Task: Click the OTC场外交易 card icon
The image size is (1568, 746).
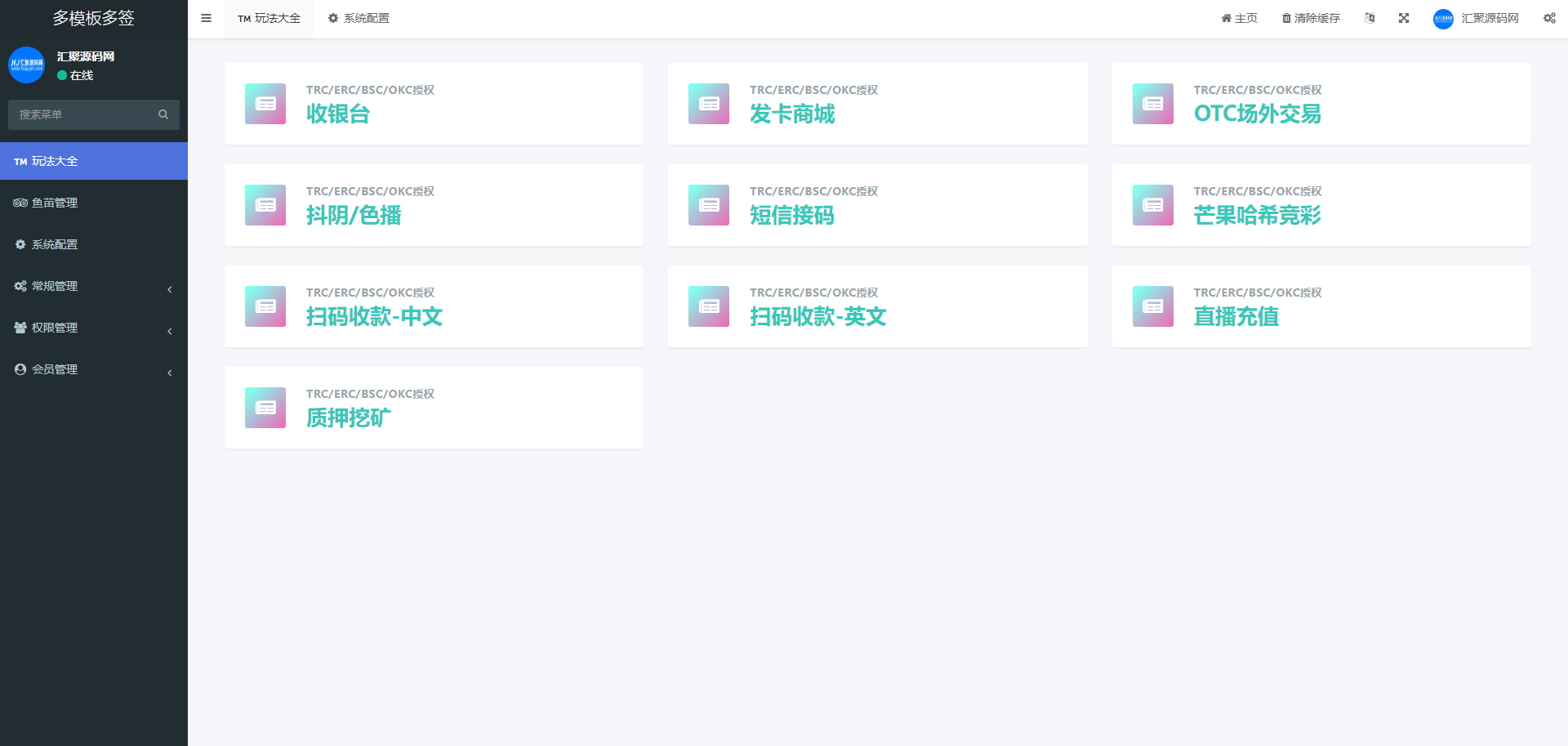Action: tap(1153, 104)
